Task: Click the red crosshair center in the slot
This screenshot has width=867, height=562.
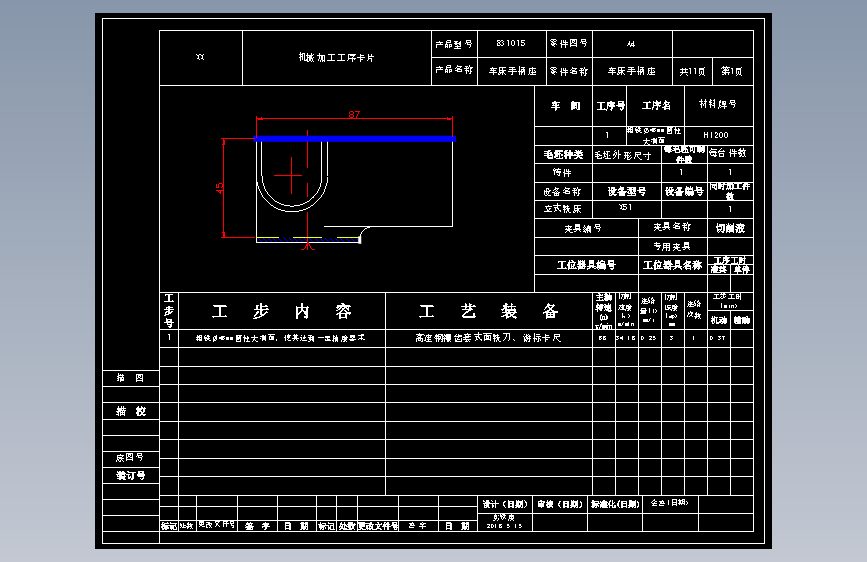Action: 291,176
